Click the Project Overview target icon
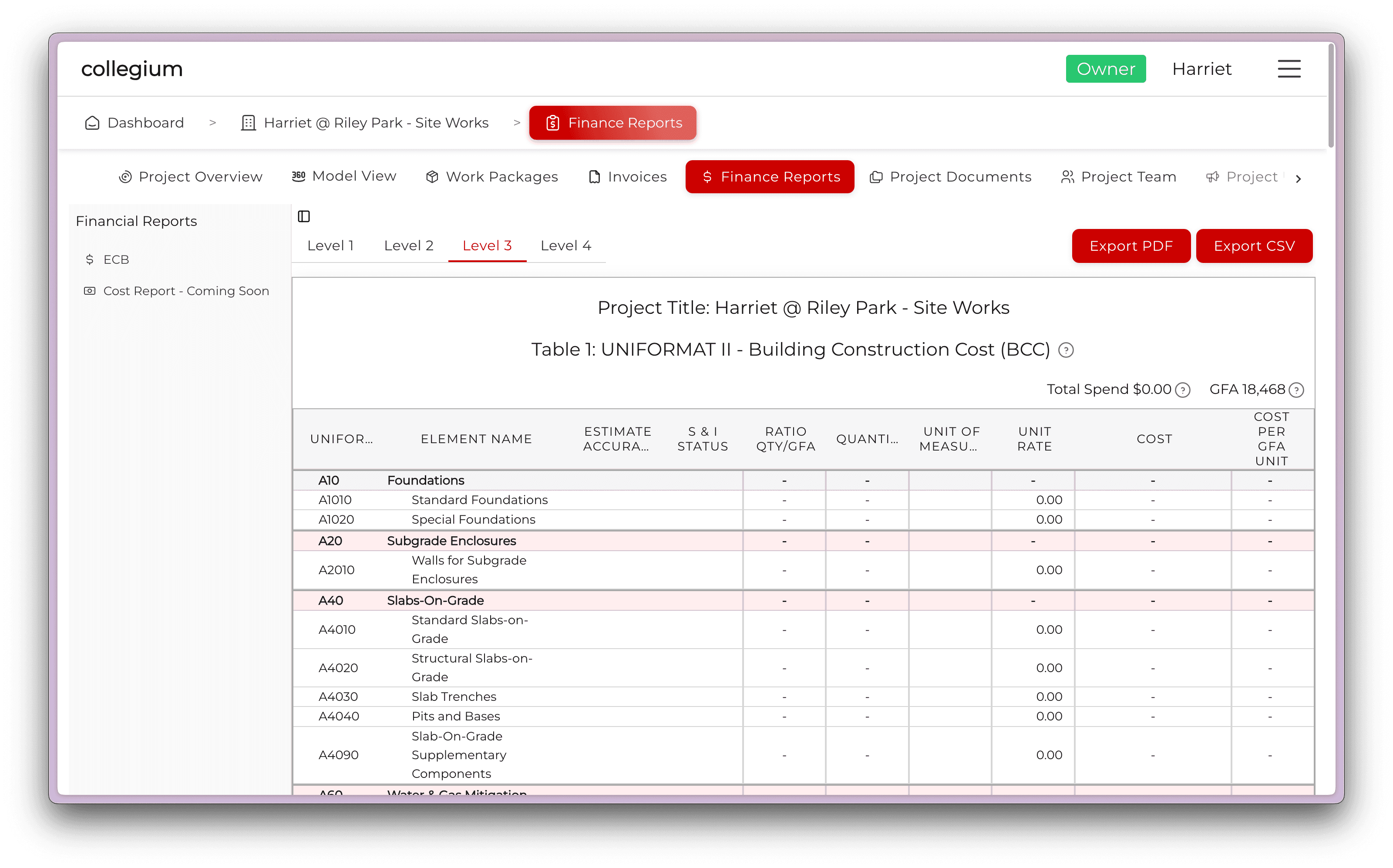 click(x=126, y=177)
